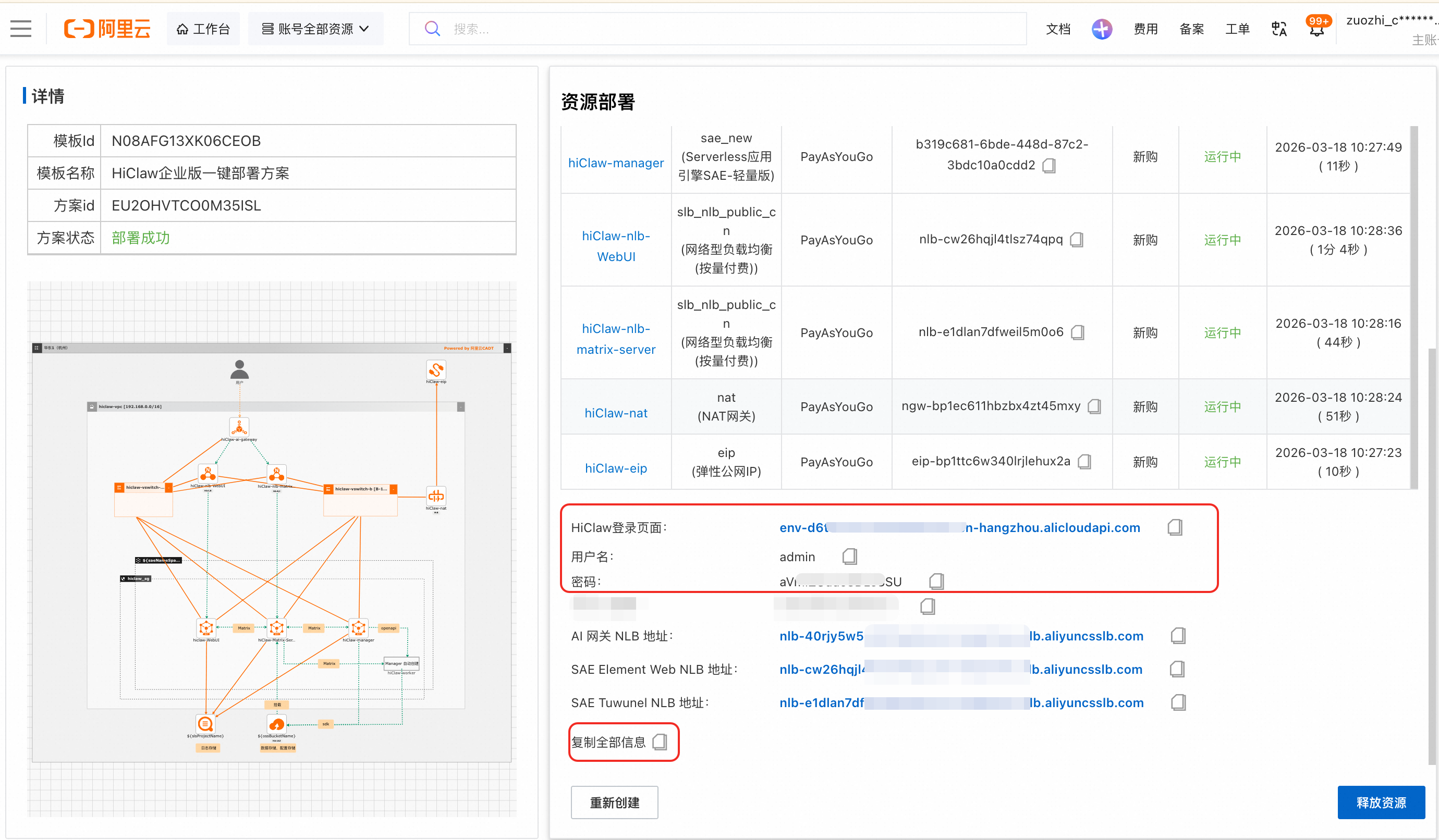This screenshot has height=840, width=1439.
Task: Open the SAE Element Web nlb-cw26hqjl link
Action: tap(960, 669)
